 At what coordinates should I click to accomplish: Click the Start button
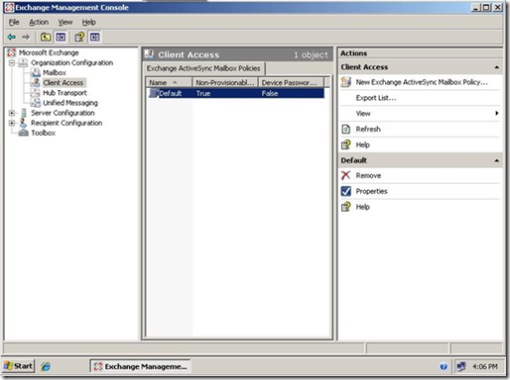tap(19, 366)
